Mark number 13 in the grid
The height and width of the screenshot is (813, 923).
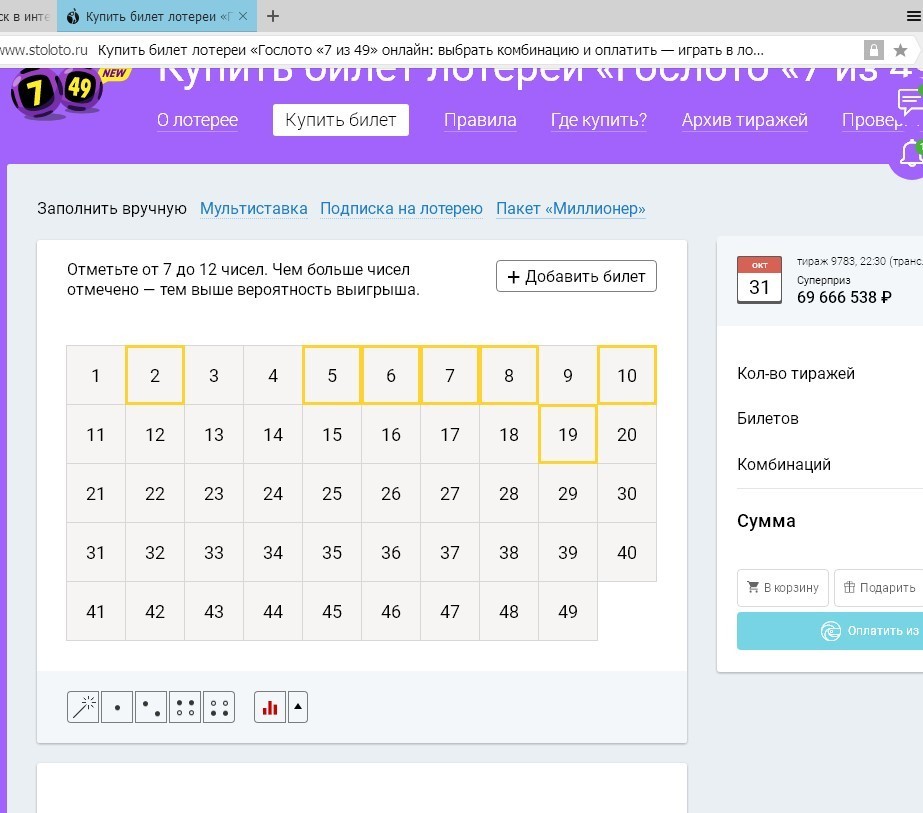point(214,434)
